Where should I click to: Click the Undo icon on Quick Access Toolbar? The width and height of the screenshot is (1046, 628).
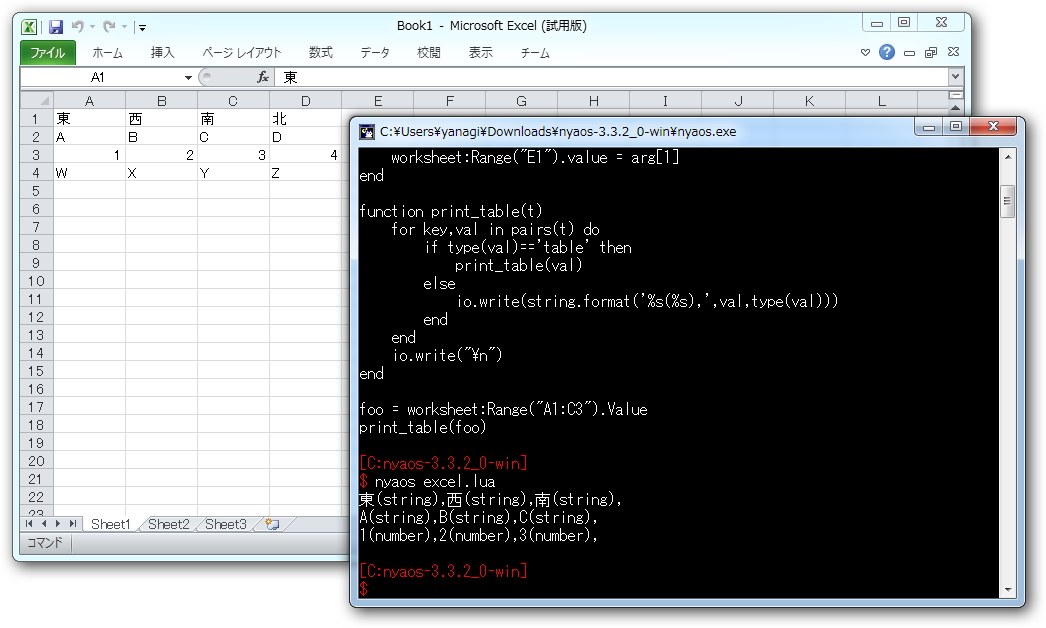(78, 27)
